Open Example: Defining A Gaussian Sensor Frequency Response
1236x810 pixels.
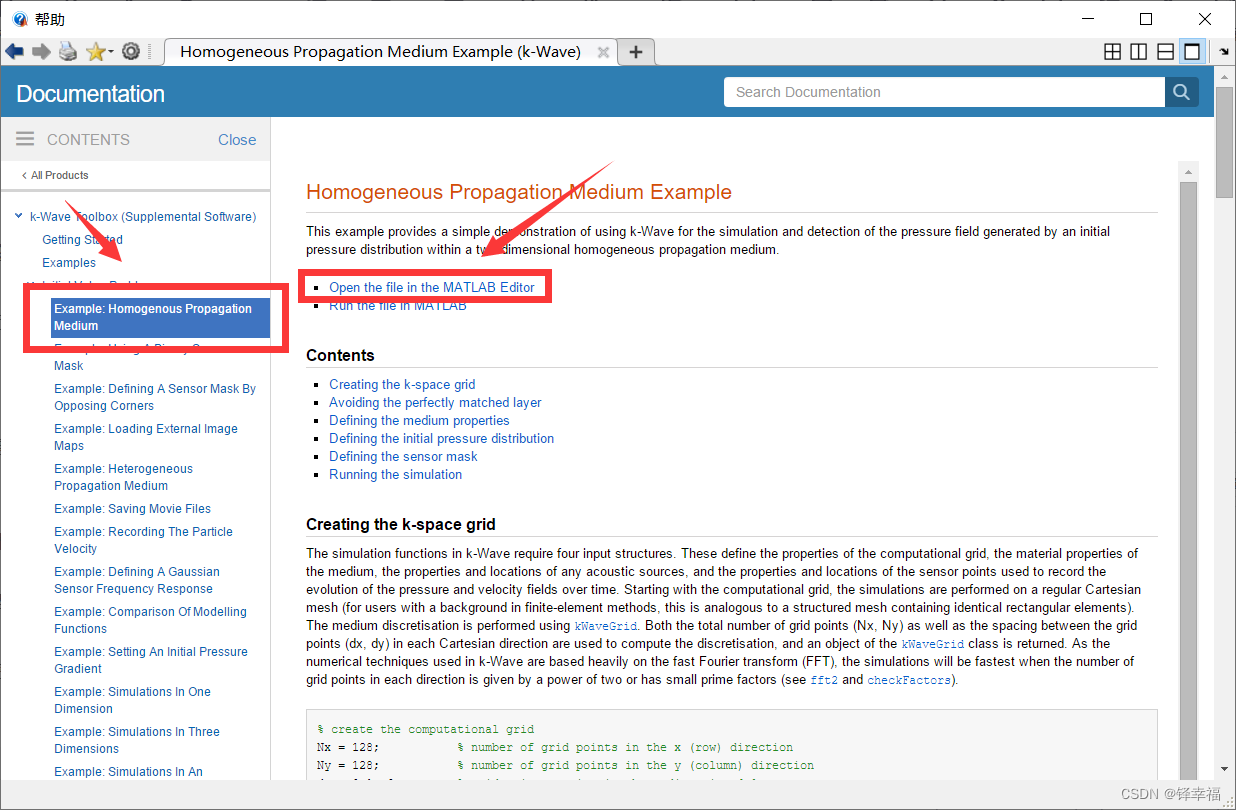click(x=136, y=580)
